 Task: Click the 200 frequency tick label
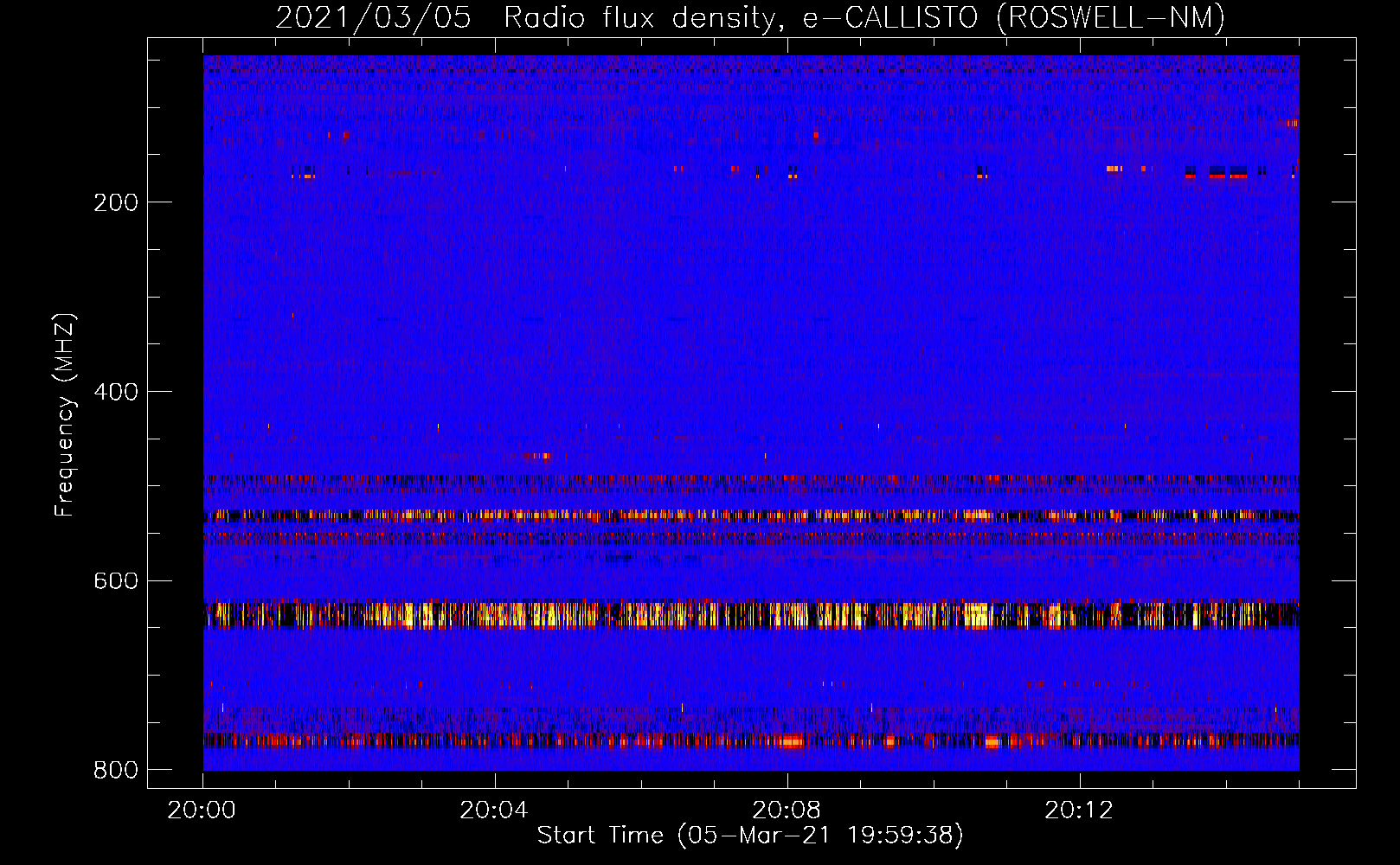116,203
